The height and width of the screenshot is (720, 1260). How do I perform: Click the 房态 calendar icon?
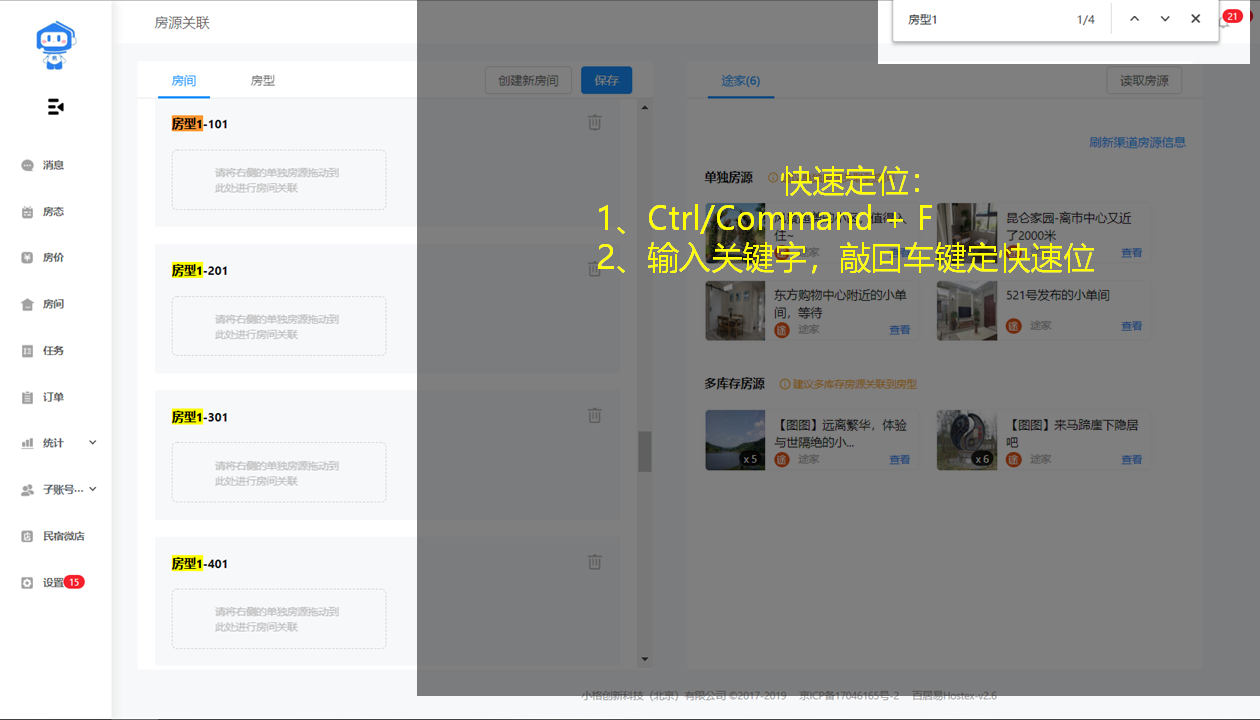coord(27,212)
